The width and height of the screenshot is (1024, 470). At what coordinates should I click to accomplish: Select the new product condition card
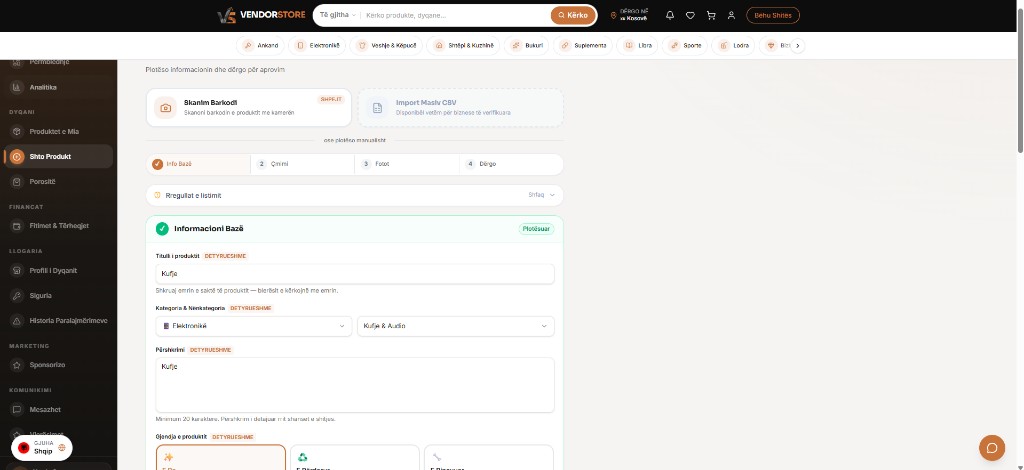click(x=221, y=458)
